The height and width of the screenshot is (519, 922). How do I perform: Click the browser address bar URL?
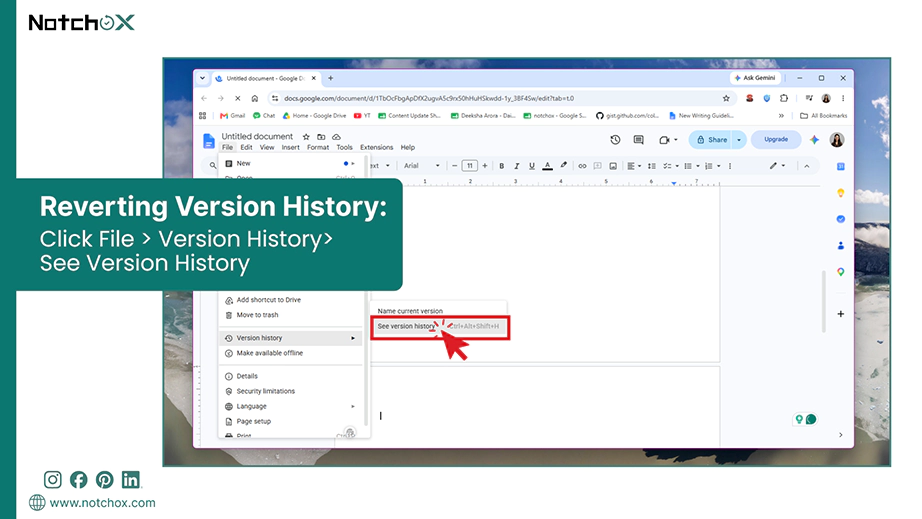tap(429, 98)
